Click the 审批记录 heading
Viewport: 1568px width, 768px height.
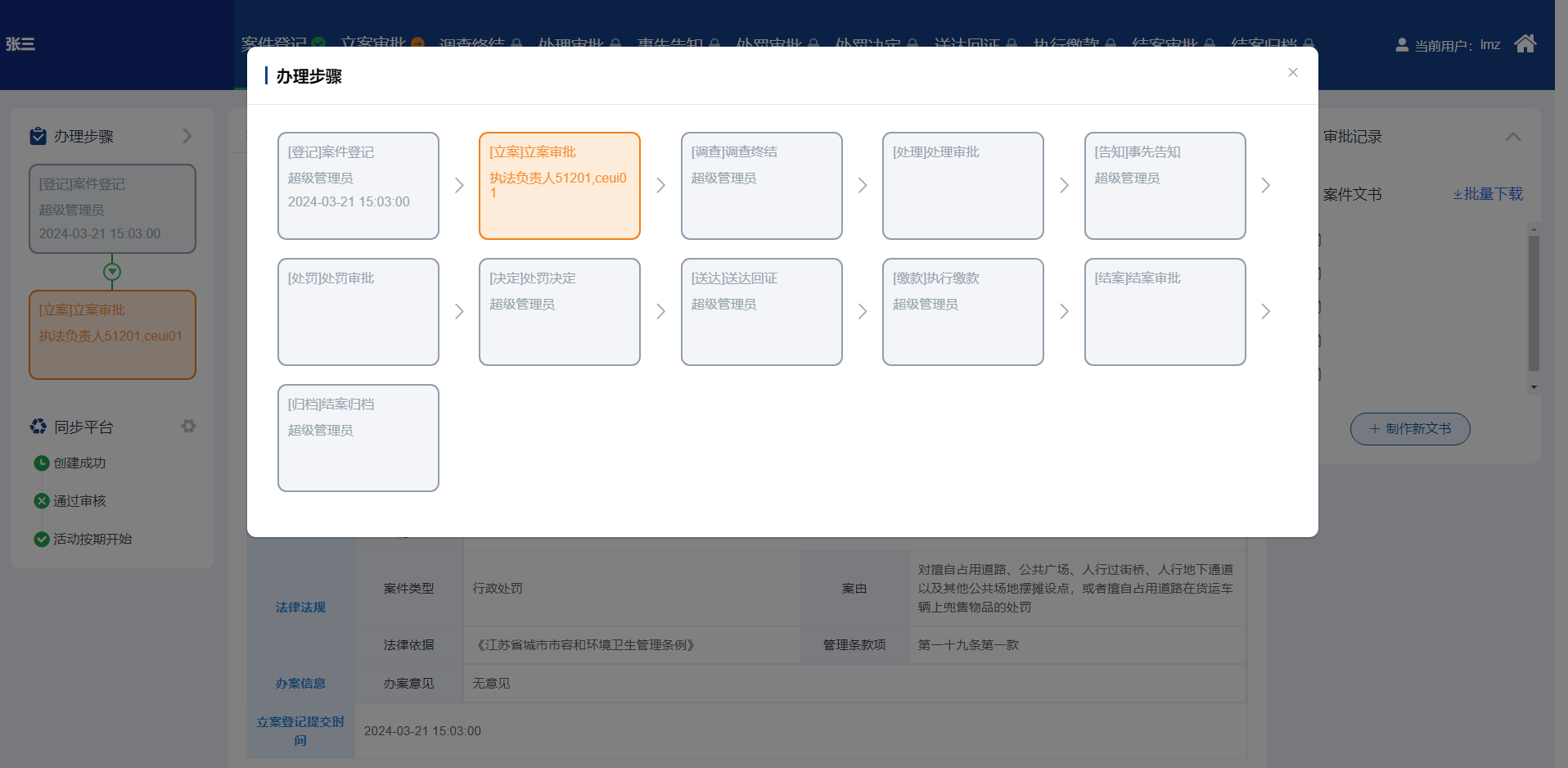click(x=1353, y=137)
